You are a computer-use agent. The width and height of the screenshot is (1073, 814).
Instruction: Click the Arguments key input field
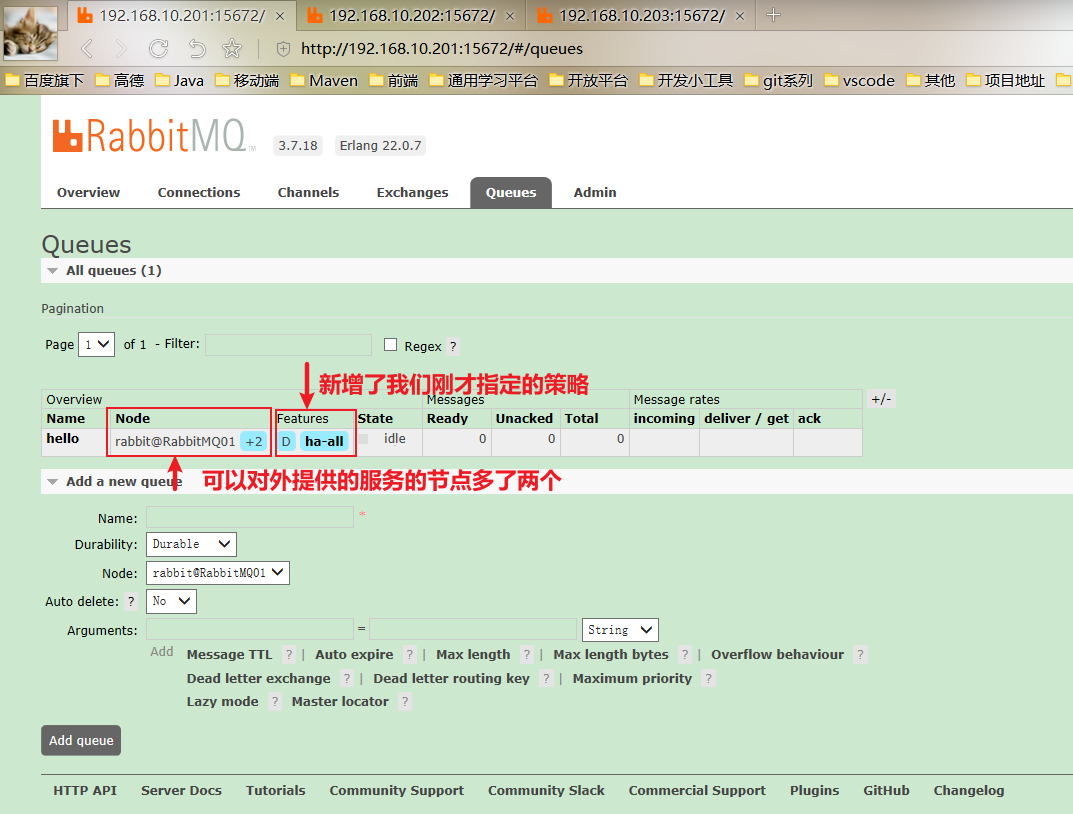250,629
